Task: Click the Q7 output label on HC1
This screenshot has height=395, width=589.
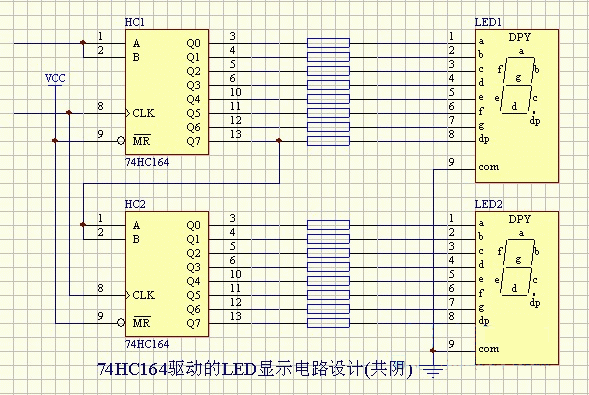Action: pos(193,142)
